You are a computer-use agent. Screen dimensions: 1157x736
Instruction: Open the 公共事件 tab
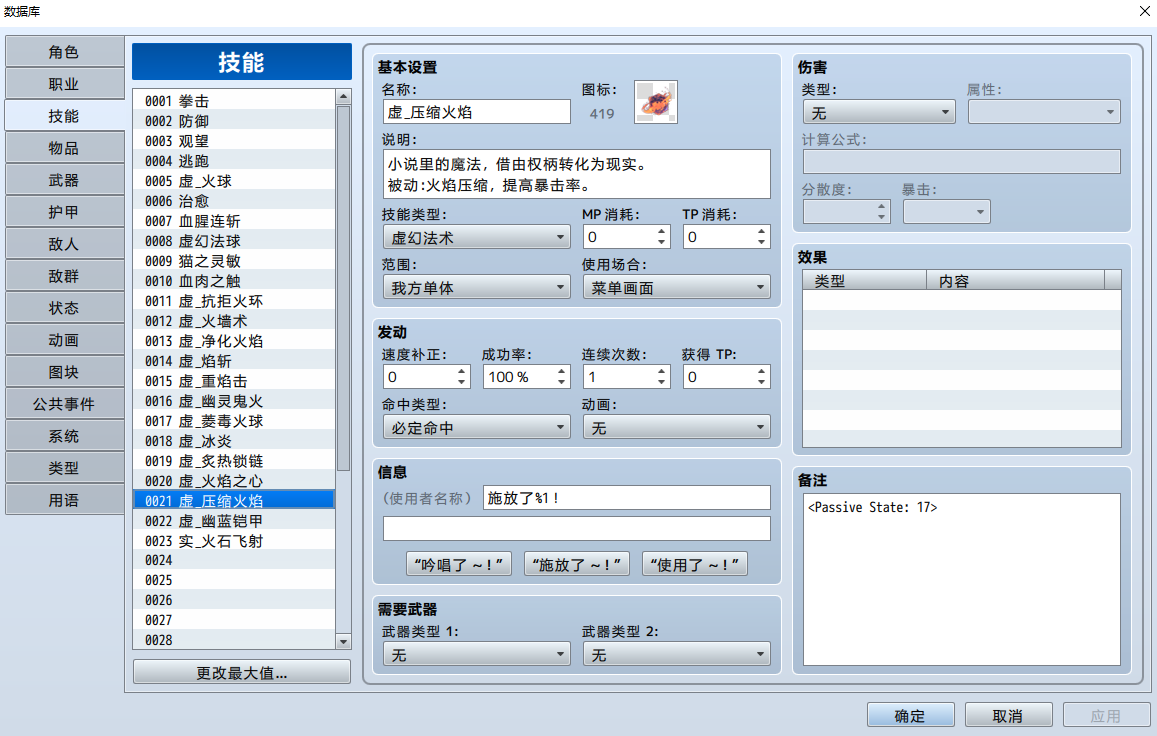point(64,404)
